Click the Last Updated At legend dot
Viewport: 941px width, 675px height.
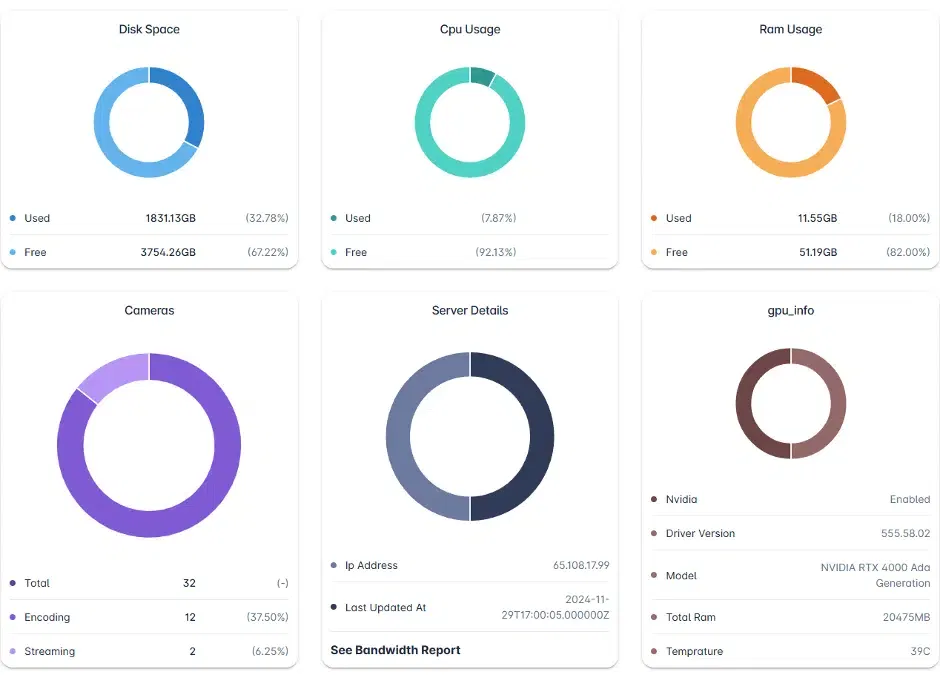(333, 607)
